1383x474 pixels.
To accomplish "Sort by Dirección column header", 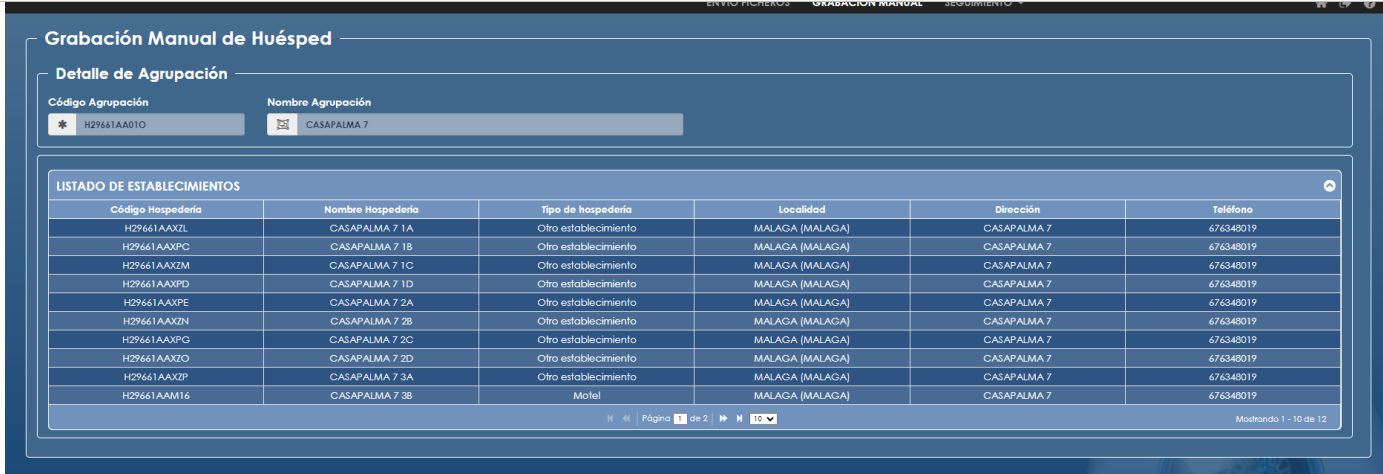I will point(1017,210).
